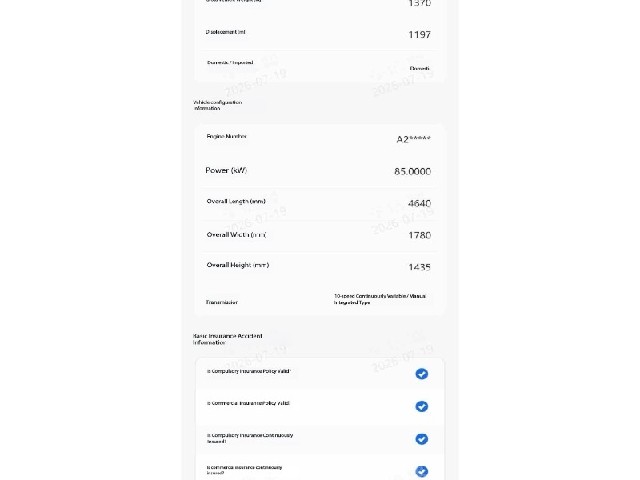This screenshot has height=480, width=640.
Task: Click the 1435 overall height value
Action: coord(420,267)
